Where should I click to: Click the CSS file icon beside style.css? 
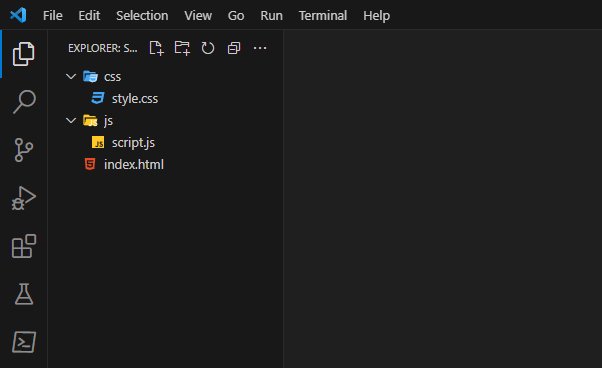pos(98,98)
